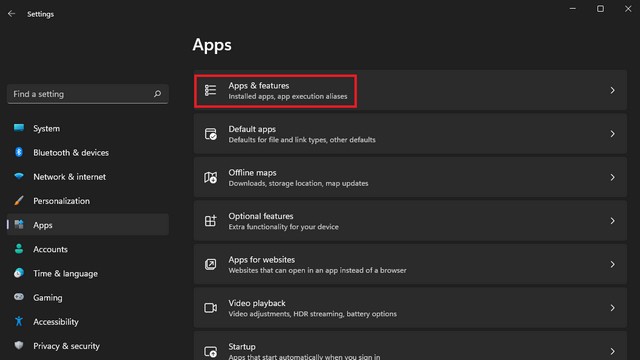Select Accounts in the sidebar
The width and height of the screenshot is (640, 360).
[88, 249]
